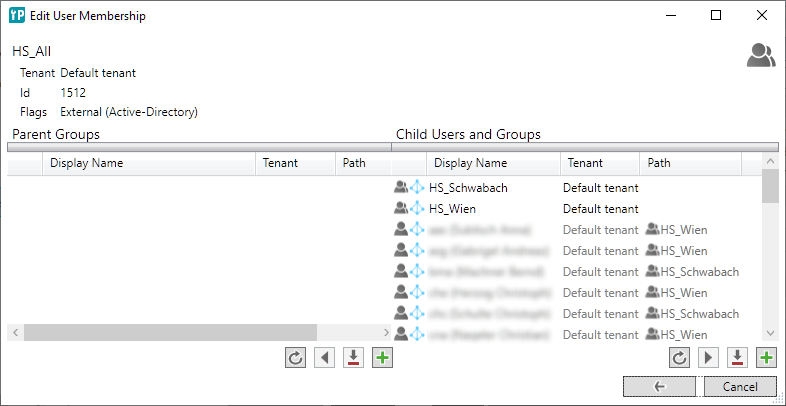The image size is (786, 406).
Task: Click the External (Active-Directory) flags value
Action: point(129,112)
